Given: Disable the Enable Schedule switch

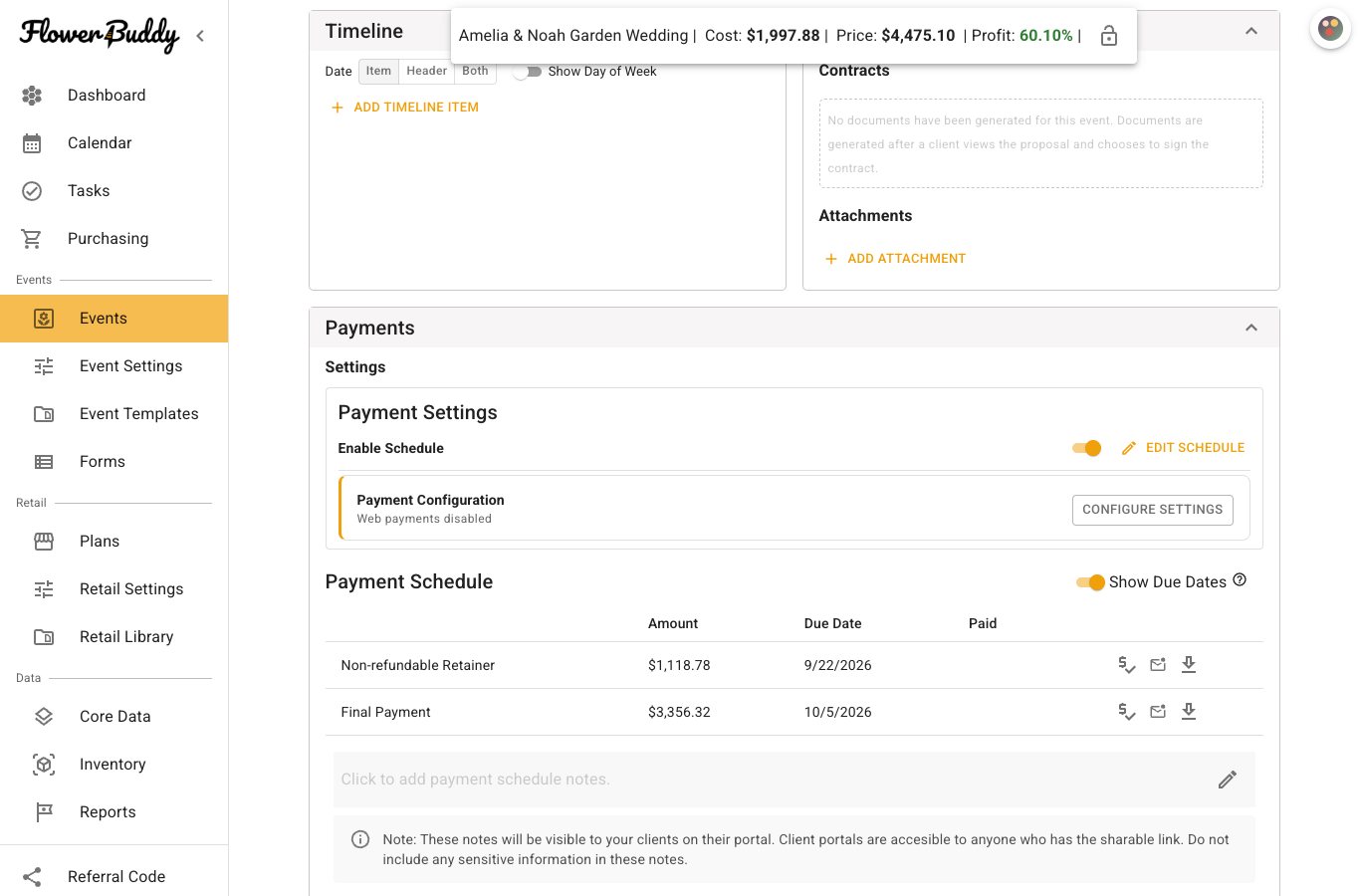Looking at the screenshot, I should click(1087, 448).
